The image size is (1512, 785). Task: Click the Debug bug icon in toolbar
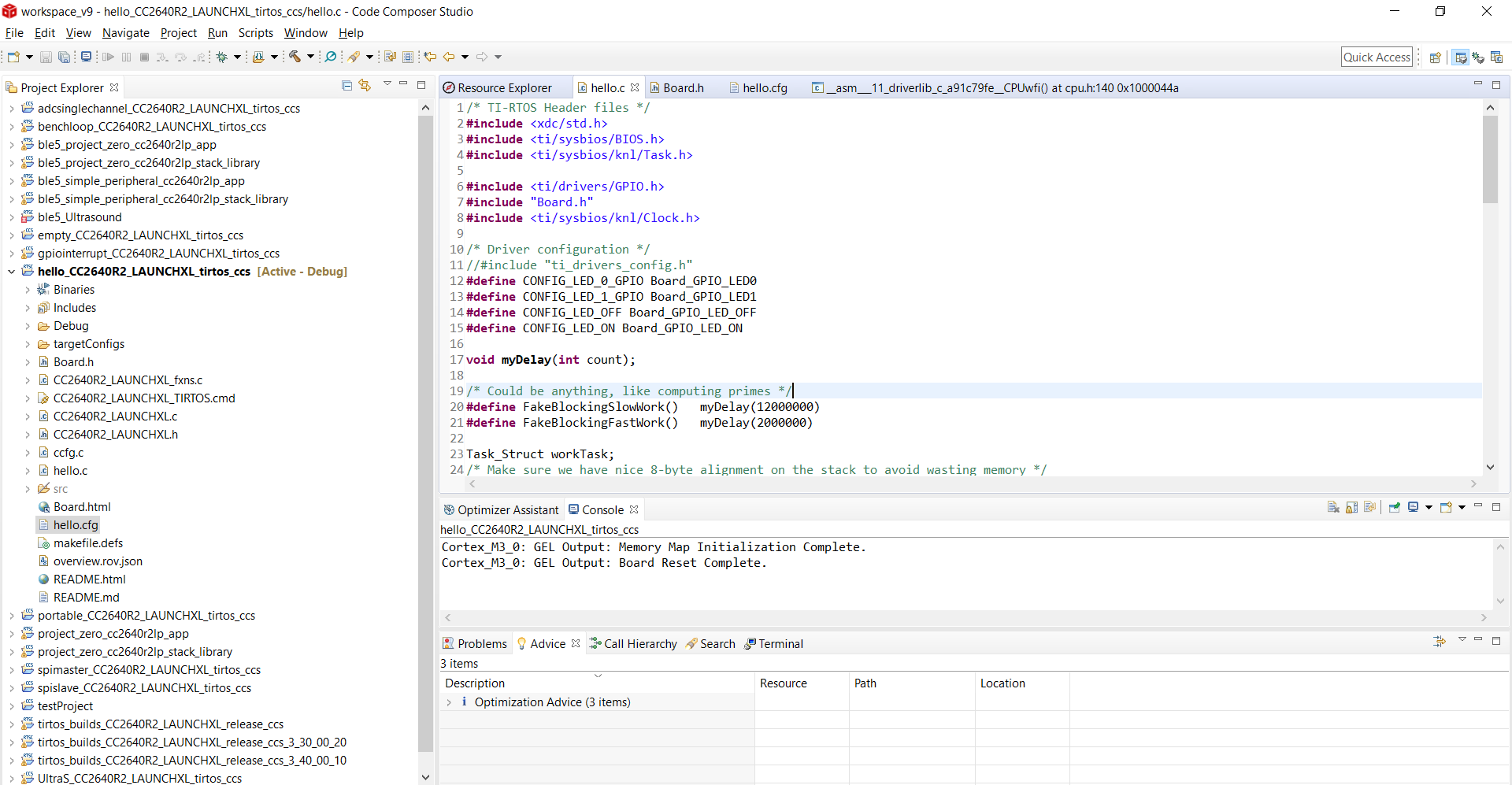[x=223, y=57]
